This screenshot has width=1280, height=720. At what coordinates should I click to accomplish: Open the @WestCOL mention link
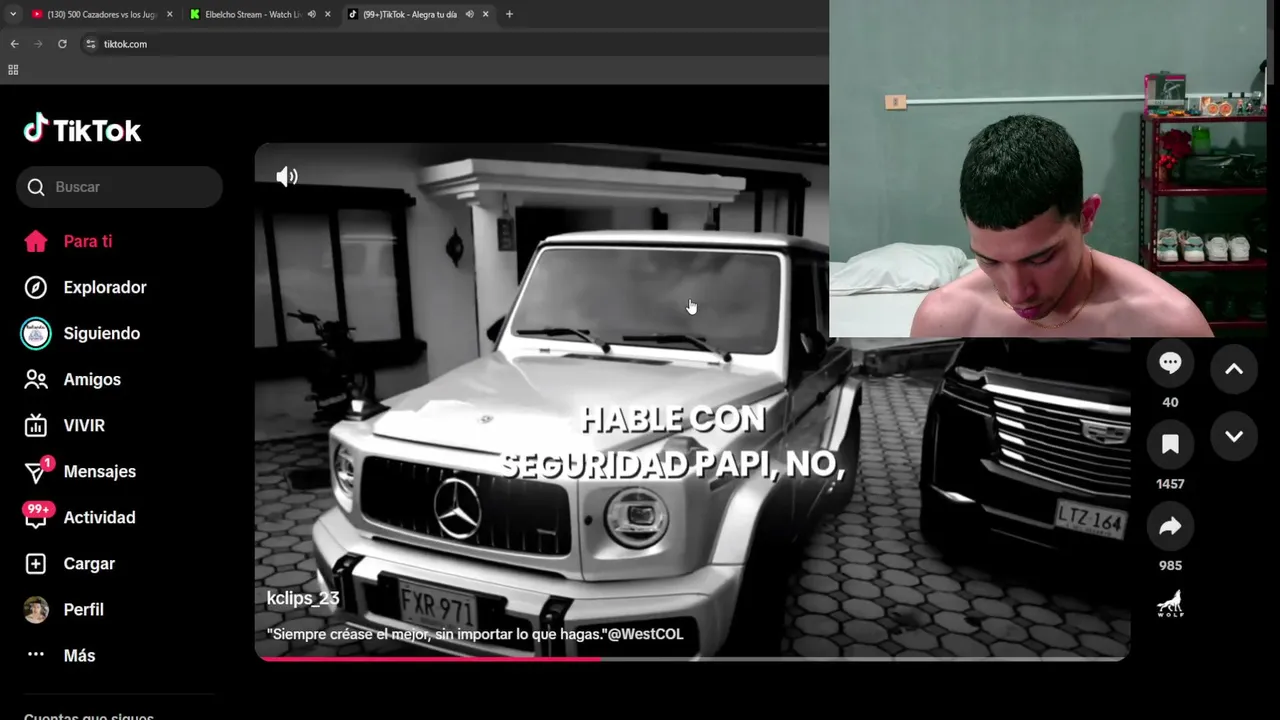click(x=646, y=634)
